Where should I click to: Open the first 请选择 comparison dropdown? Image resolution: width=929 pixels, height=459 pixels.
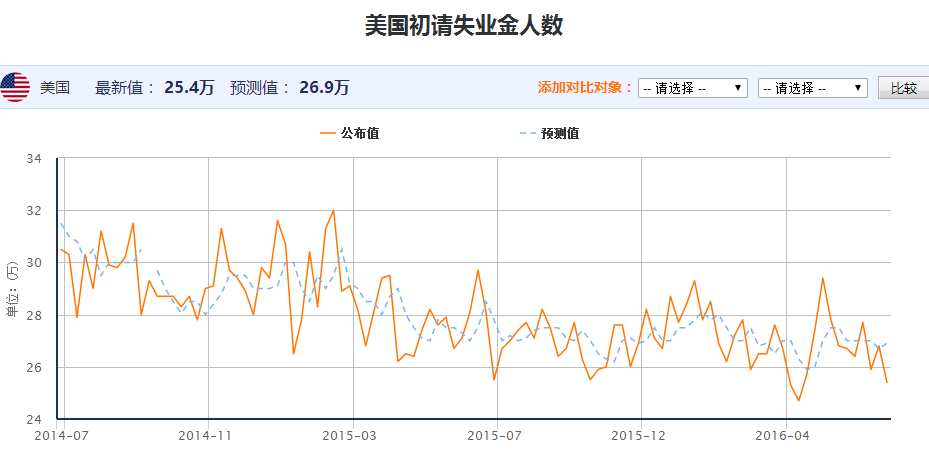[693, 88]
